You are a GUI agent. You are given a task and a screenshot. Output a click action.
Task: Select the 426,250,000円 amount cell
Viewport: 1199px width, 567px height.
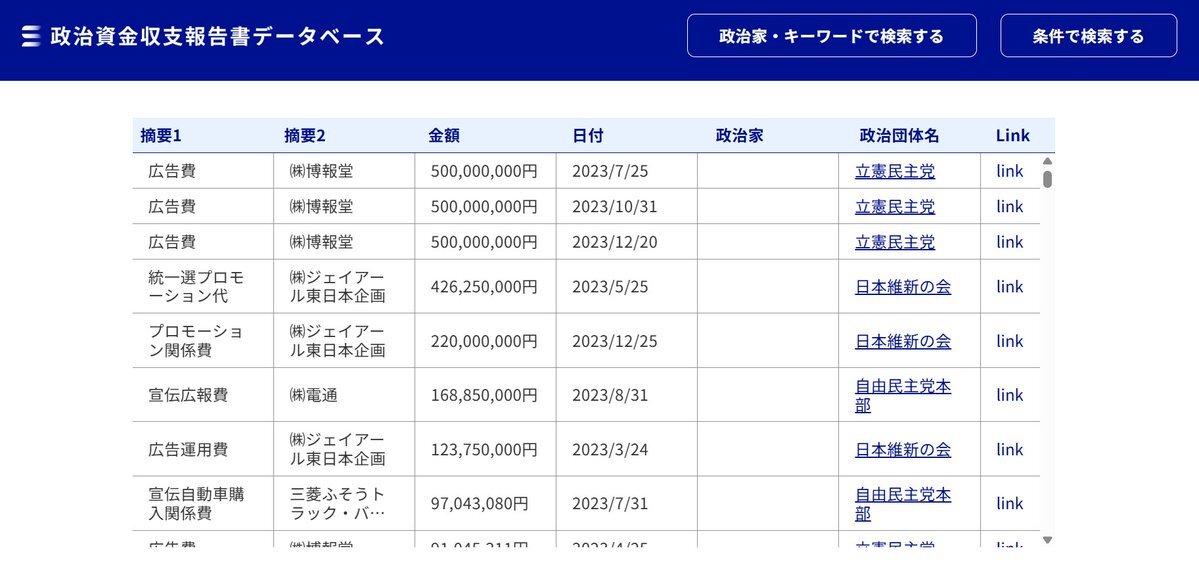coord(486,287)
